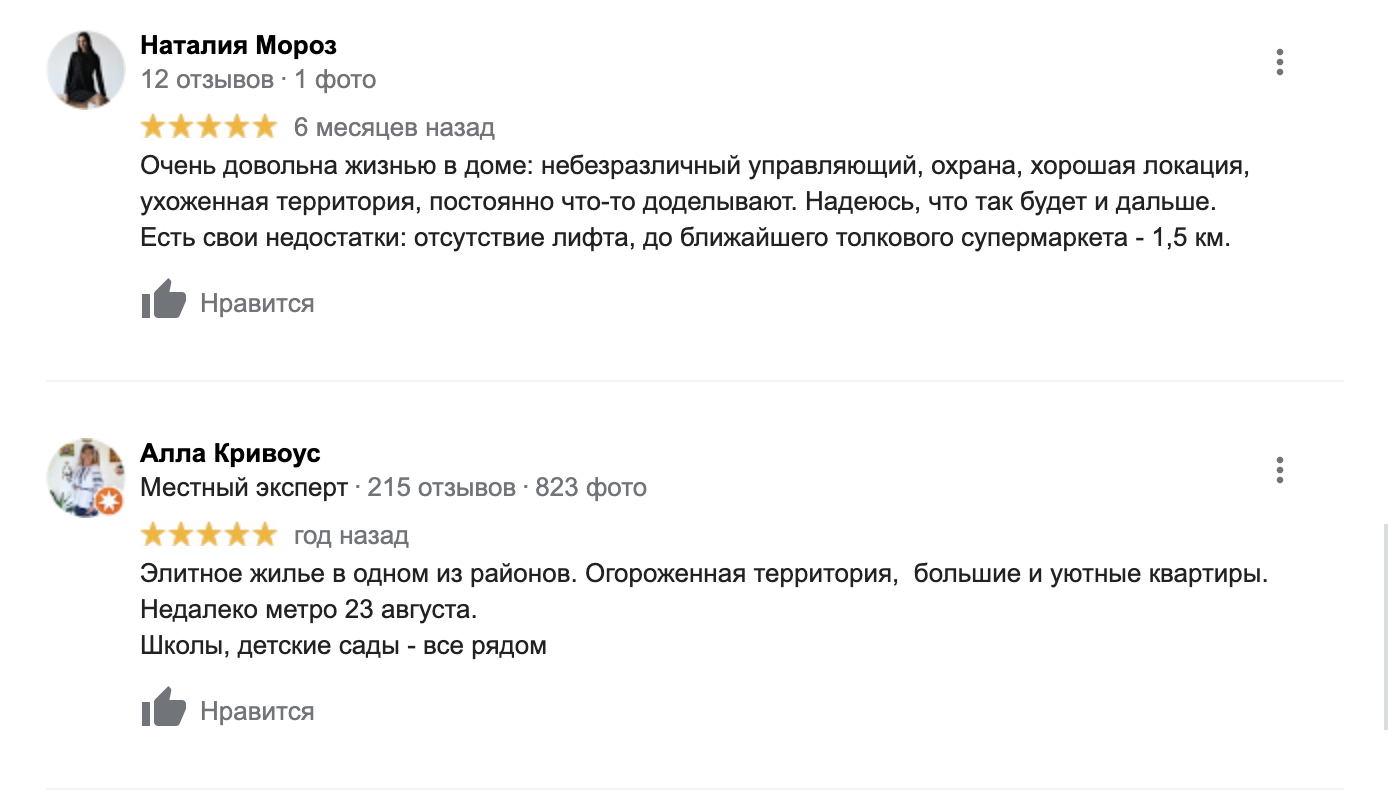This screenshot has height=796, width=1388.
Task: Click the "Нравится" label under Наталия's review
Action: [x=257, y=304]
